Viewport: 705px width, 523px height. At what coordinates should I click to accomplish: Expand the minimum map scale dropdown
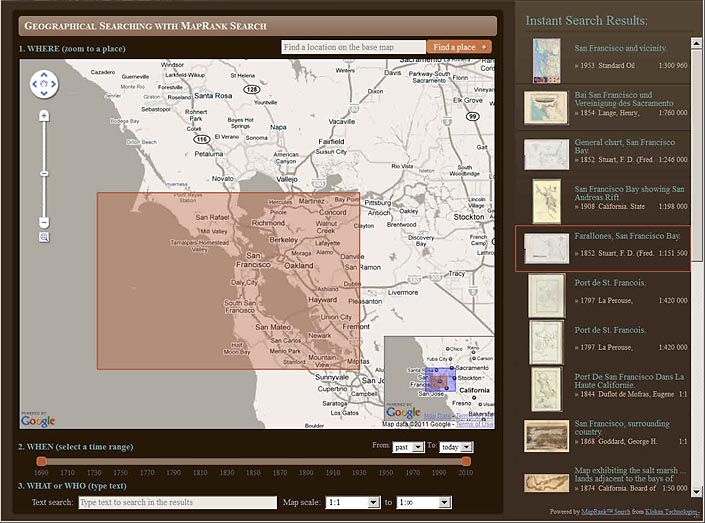coord(346,502)
